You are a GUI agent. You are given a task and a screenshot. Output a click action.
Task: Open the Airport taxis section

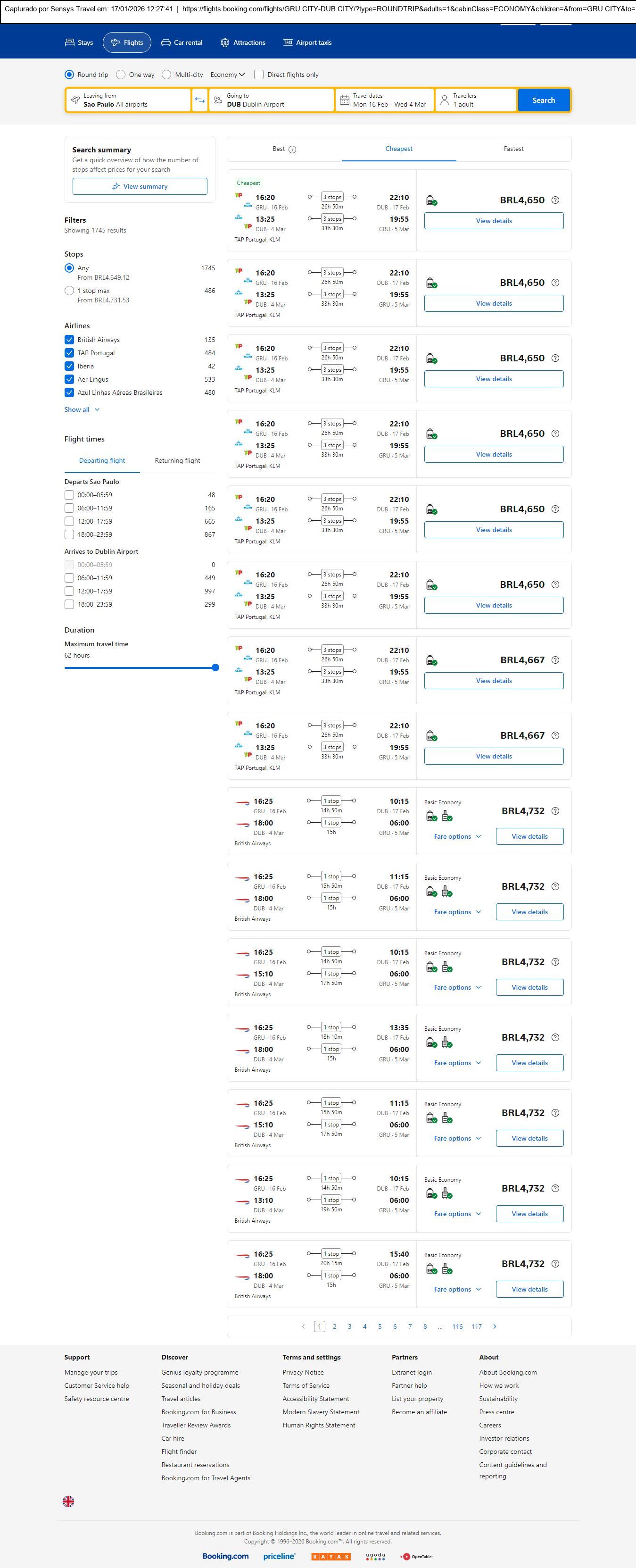(x=307, y=42)
